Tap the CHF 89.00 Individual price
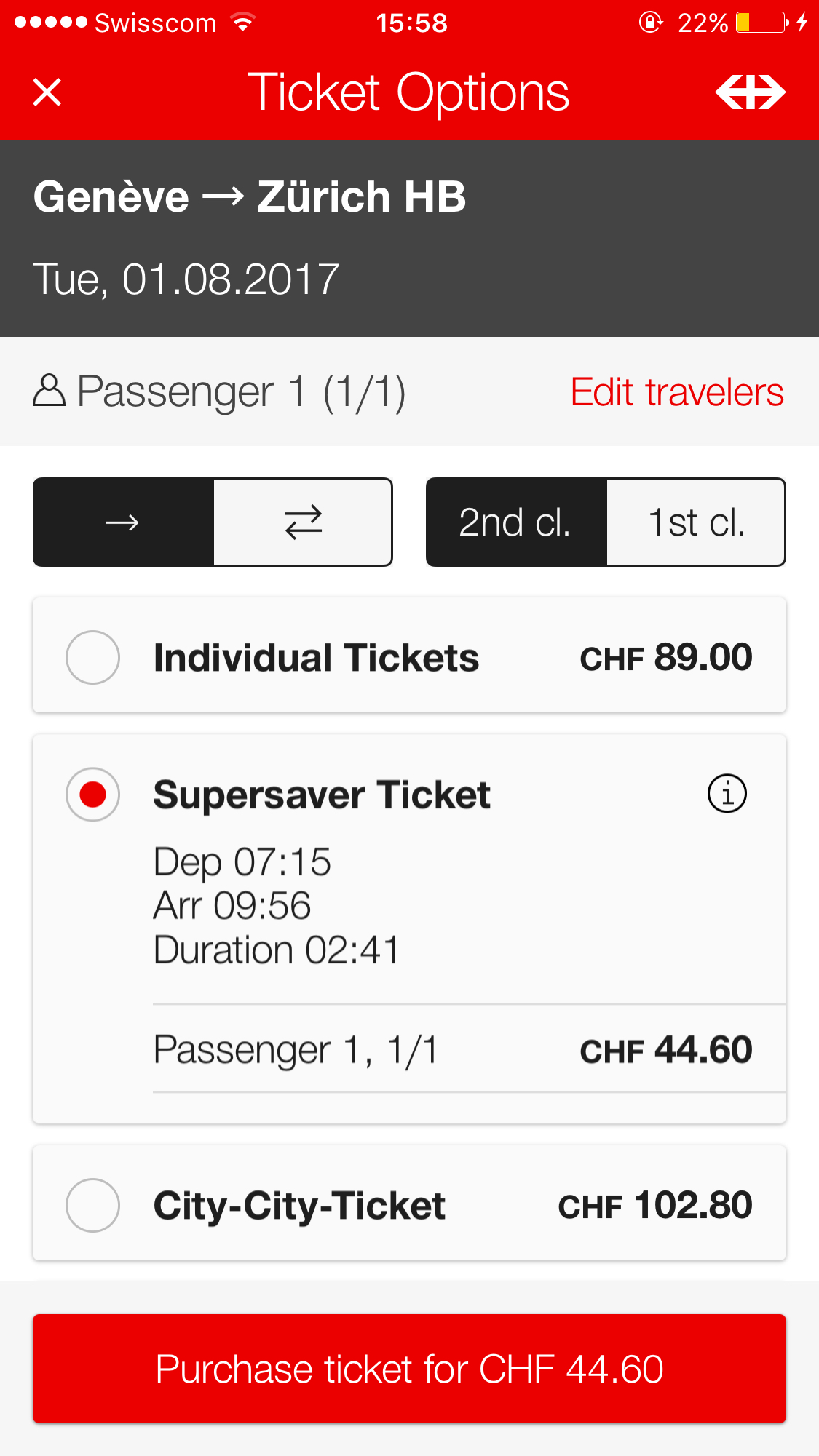This screenshot has width=819, height=1456. tap(665, 658)
